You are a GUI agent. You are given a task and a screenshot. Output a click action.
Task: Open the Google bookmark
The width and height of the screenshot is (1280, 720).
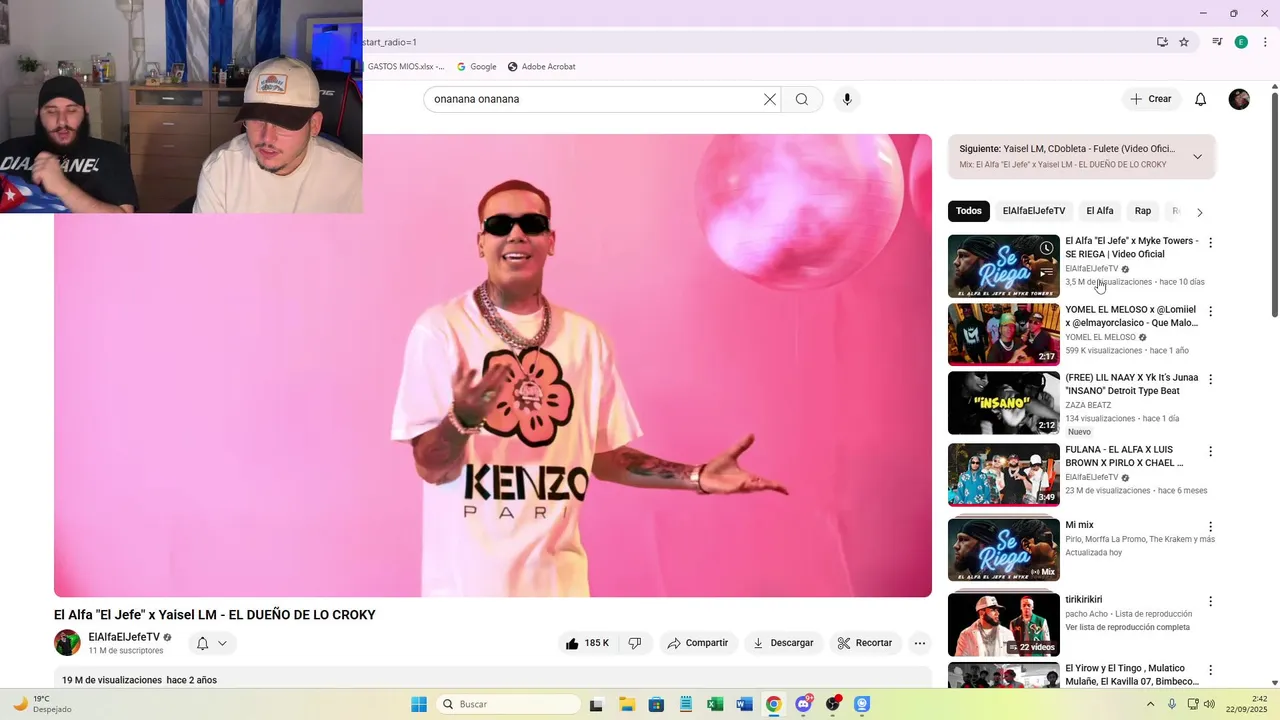(x=477, y=67)
